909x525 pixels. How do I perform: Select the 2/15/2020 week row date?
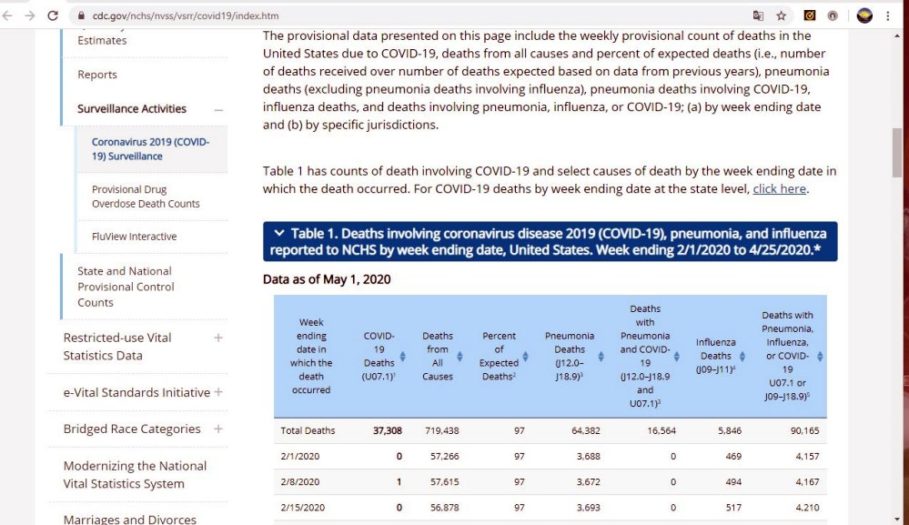pyautogui.click(x=303, y=507)
